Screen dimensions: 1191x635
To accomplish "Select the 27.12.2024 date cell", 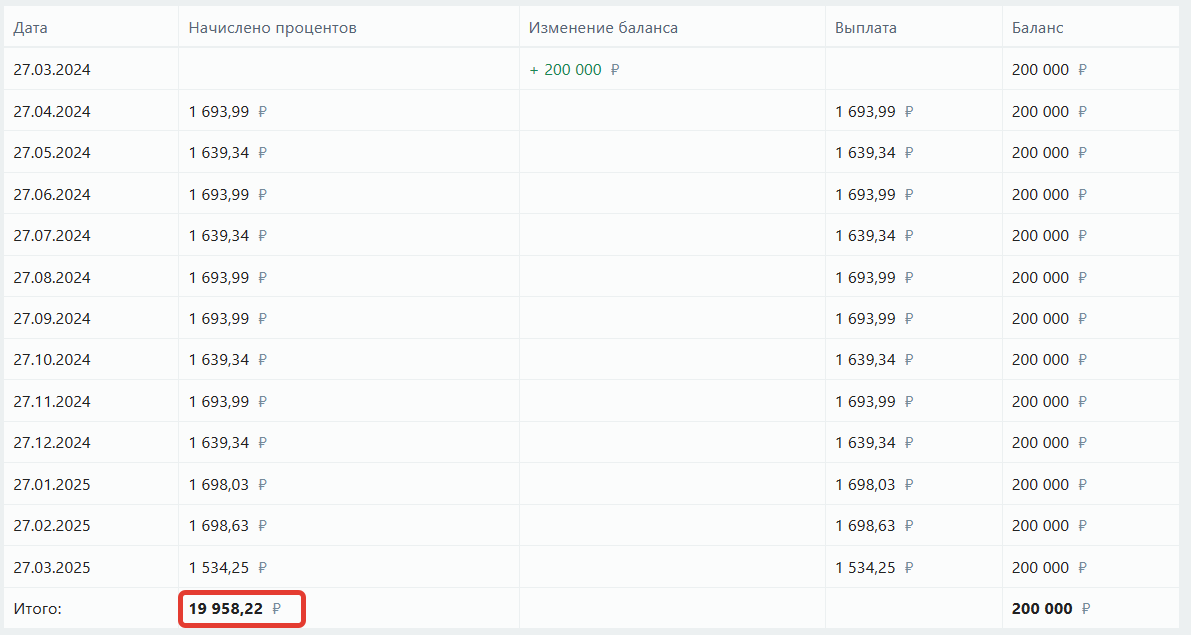I will [x=52, y=443].
